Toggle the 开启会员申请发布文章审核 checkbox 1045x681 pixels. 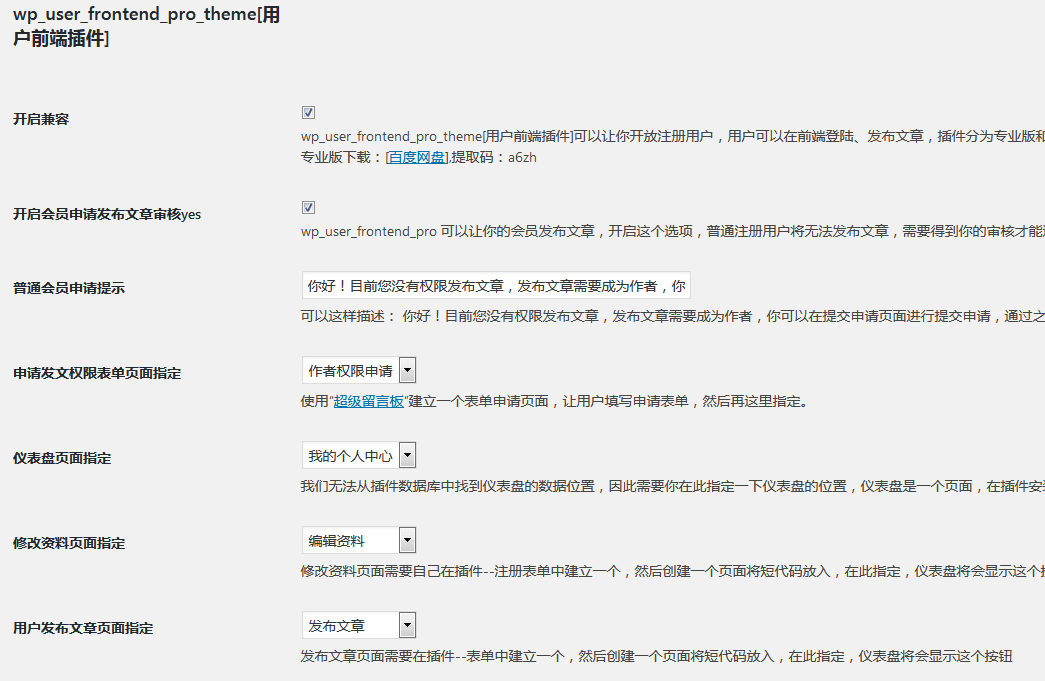(308, 207)
